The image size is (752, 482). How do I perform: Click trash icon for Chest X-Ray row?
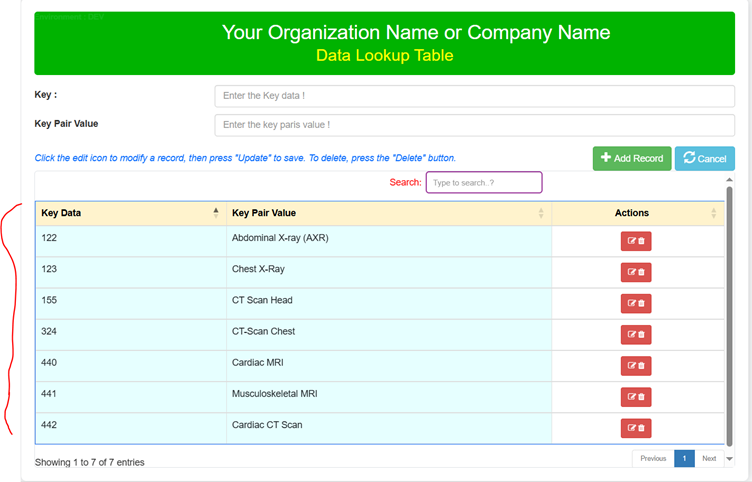pos(641,272)
